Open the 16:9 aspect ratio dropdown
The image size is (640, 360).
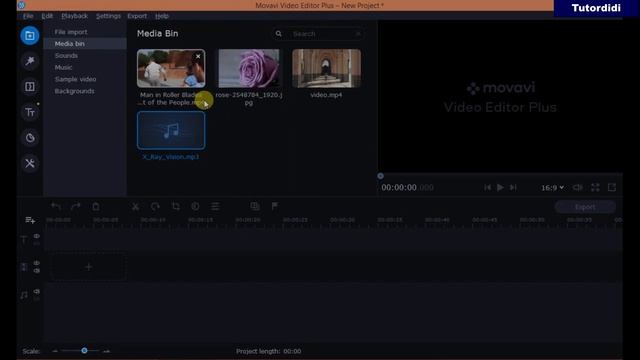coord(552,188)
